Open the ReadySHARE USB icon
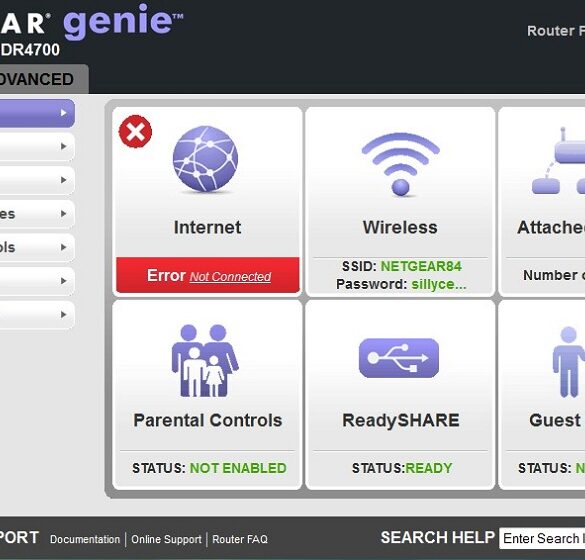585x560 pixels. 399,358
